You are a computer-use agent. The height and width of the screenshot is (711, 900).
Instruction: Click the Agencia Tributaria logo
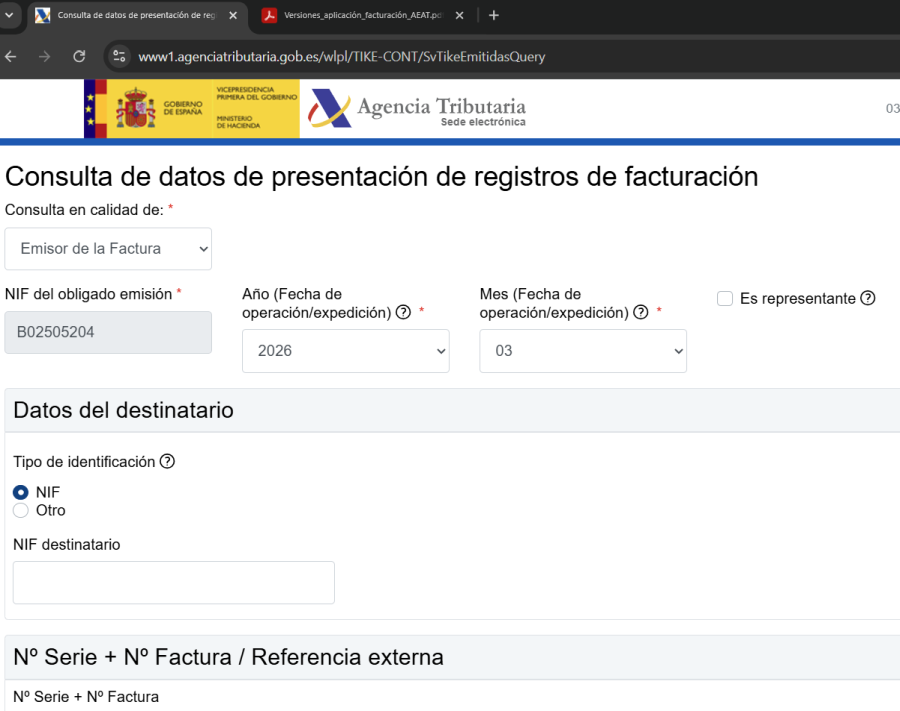pyautogui.click(x=417, y=109)
